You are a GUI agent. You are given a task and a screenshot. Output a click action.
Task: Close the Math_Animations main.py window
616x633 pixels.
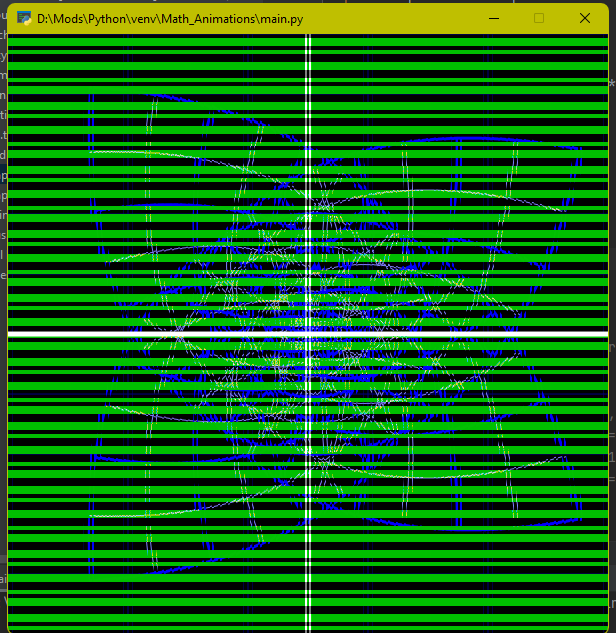585,18
